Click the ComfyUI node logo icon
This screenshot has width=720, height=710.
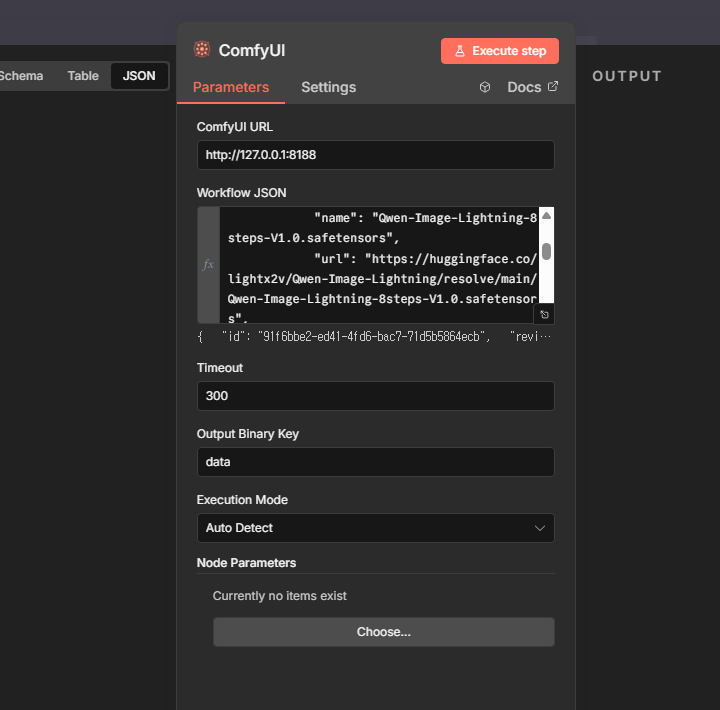coord(202,50)
